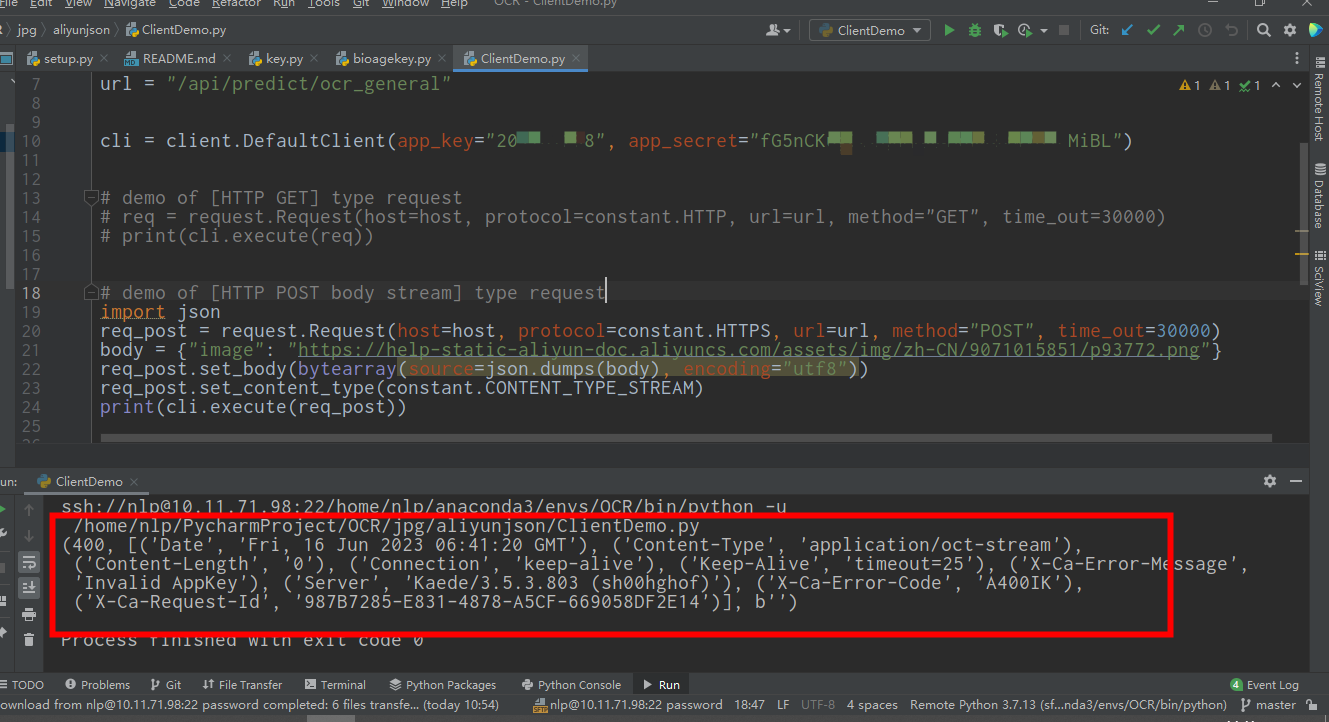Run ClientDemo with the green play button
This screenshot has height=722, width=1329.
click(949, 30)
